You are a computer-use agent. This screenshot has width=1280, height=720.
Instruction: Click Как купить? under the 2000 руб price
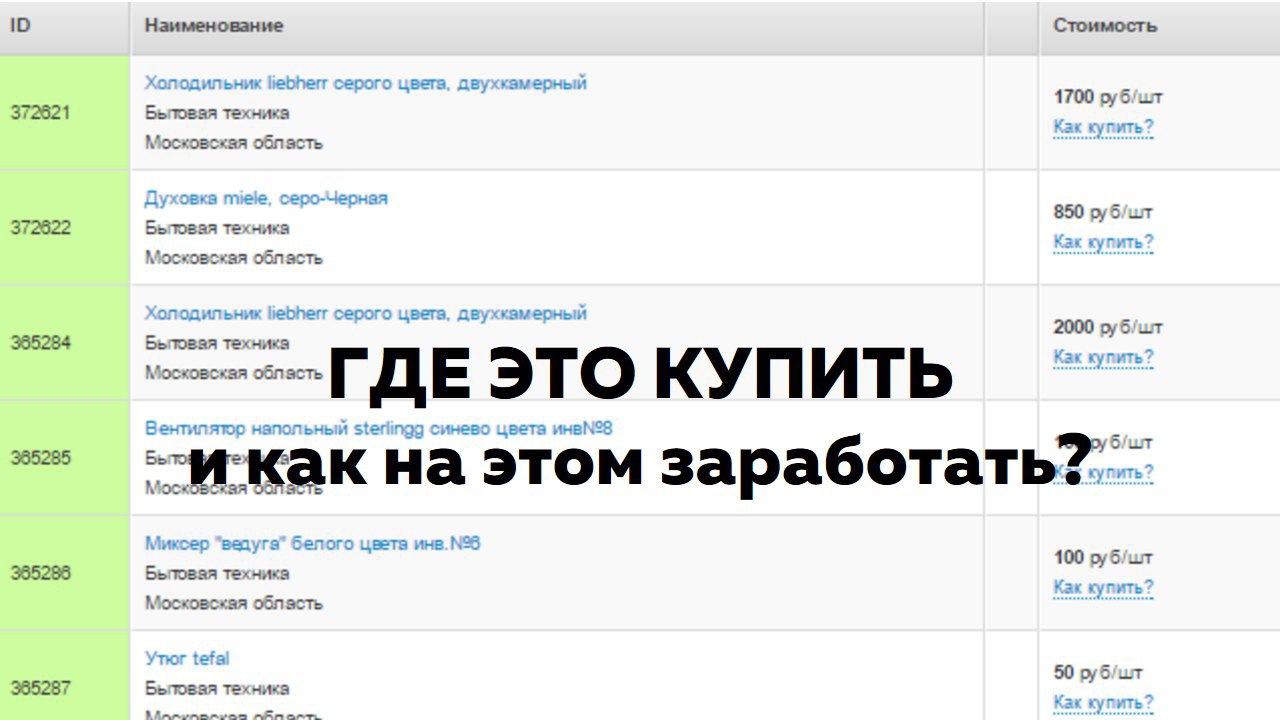(x=1103, y=358)
